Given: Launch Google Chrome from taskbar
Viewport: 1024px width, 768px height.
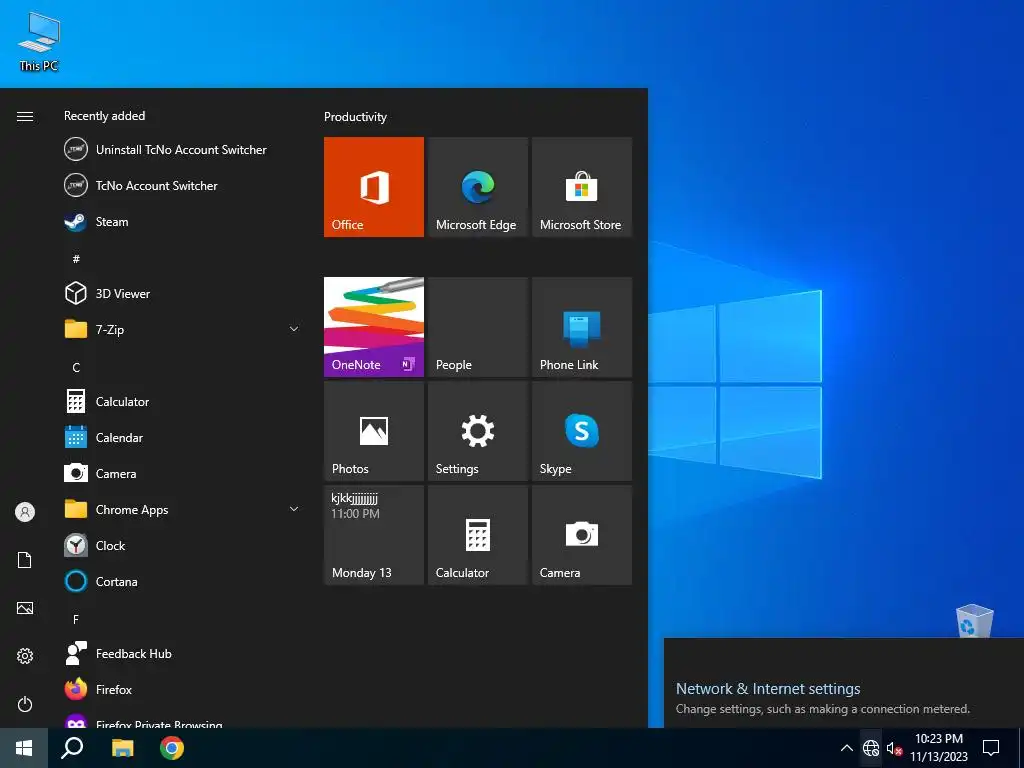Looking at the screenshot, I should (172, 748).
